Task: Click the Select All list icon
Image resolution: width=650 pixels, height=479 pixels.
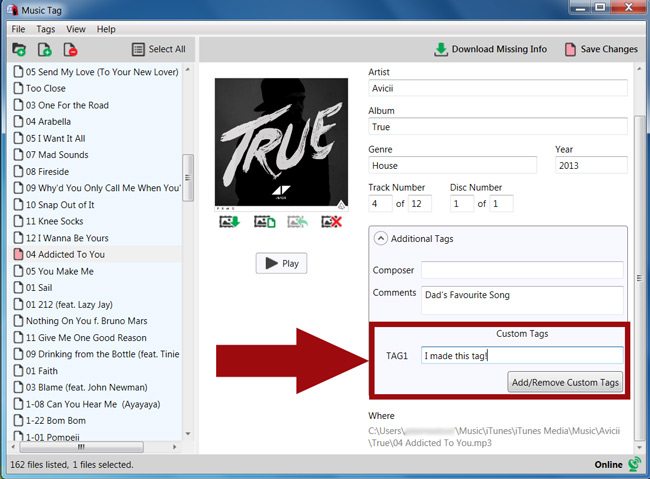Action: pyautogui.click(x=138, y=49)
